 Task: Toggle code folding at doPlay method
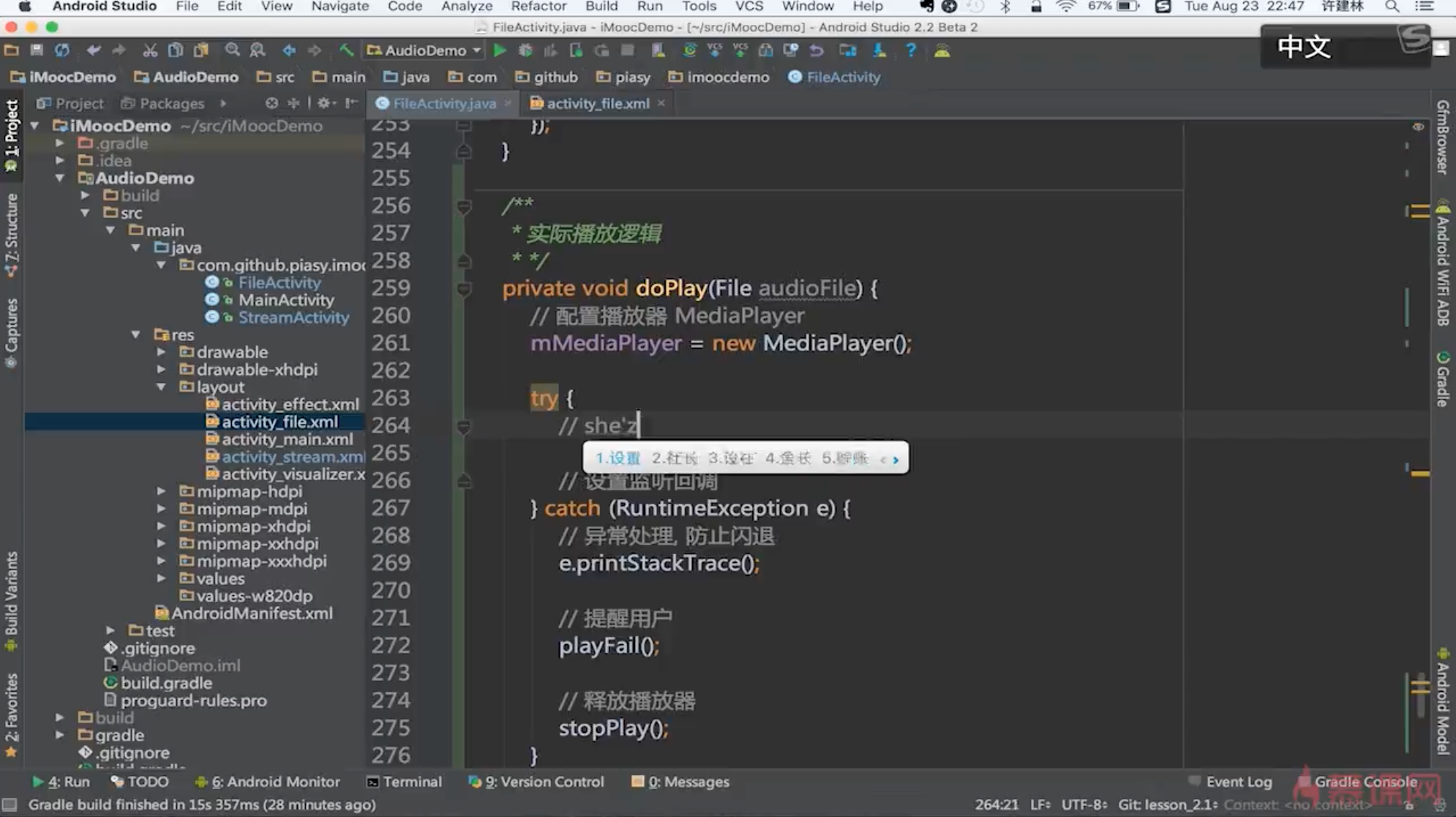point(464,288)
